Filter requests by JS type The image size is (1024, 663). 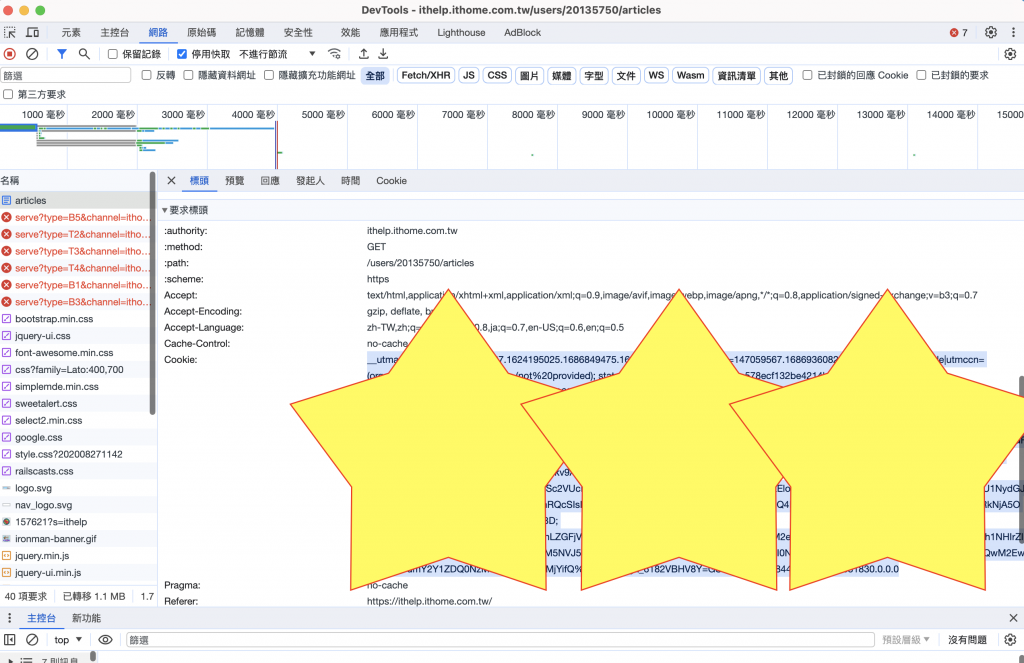point(469,76)
